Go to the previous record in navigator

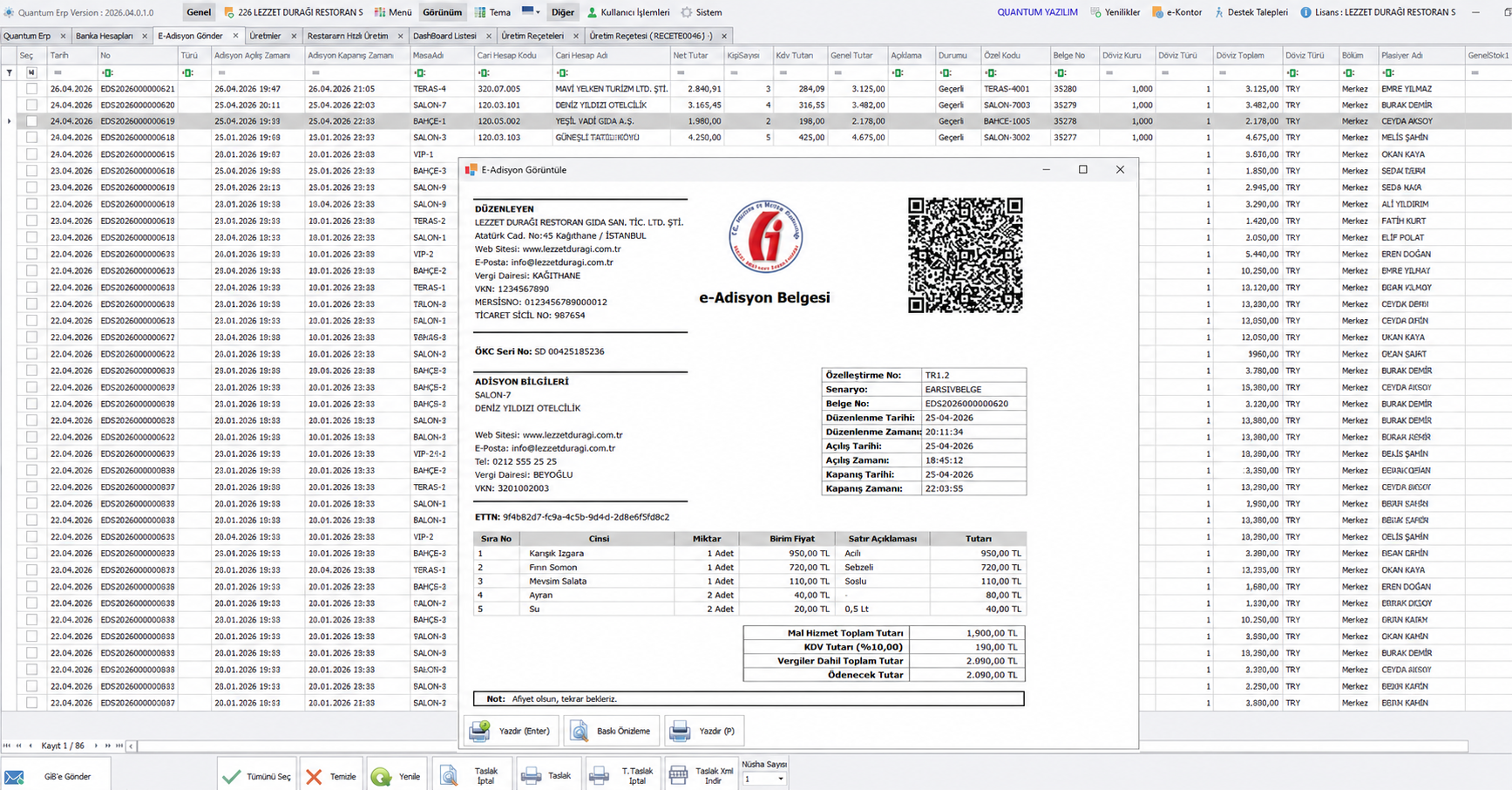31,746
